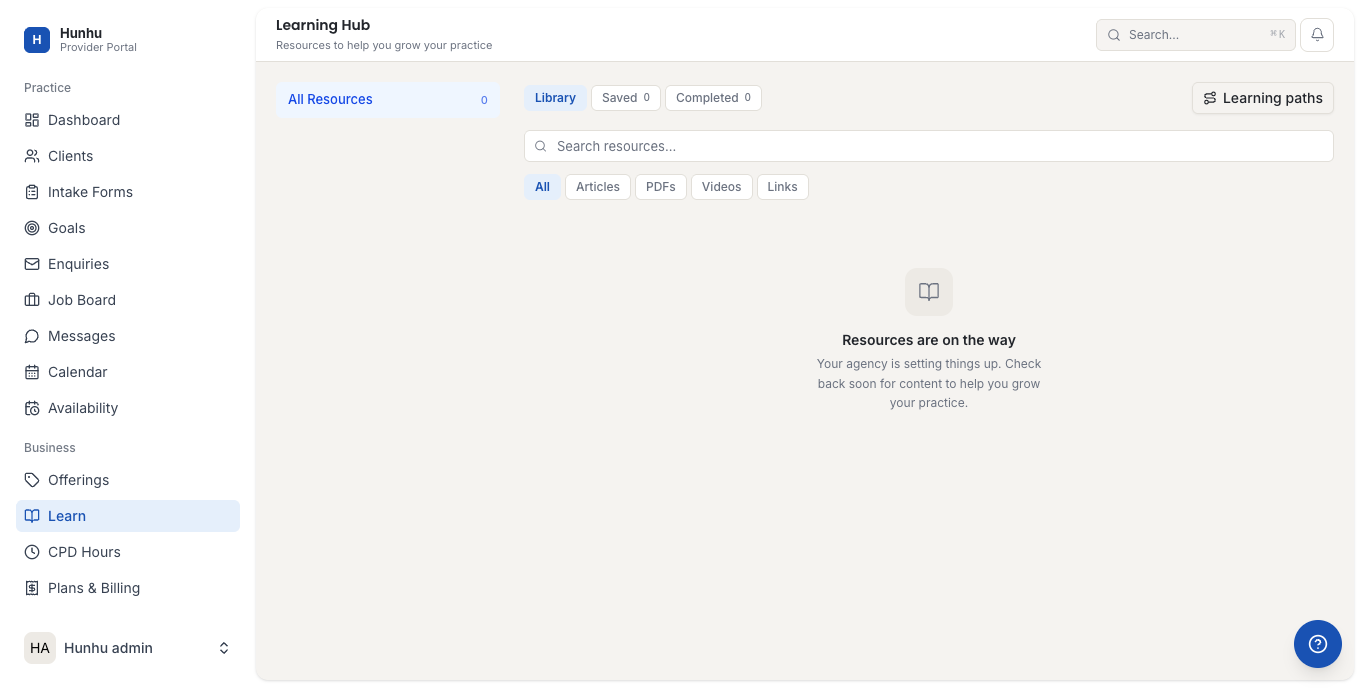1362x688 pixels.
Task: Click the 'Hunhu' name in sidebar header
Action: tap(81, 33)
